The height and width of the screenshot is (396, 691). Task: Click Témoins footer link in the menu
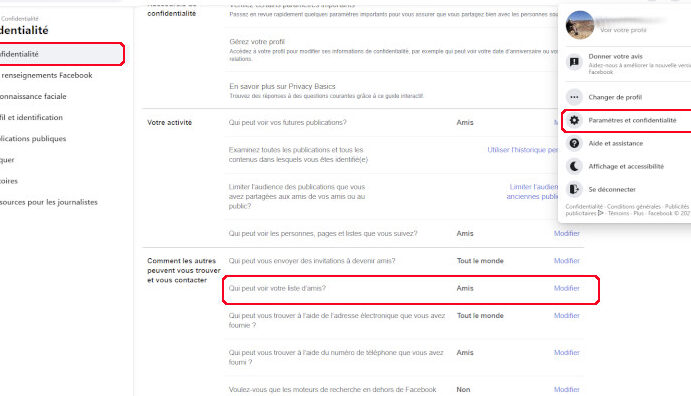click(x=618, y=213)
